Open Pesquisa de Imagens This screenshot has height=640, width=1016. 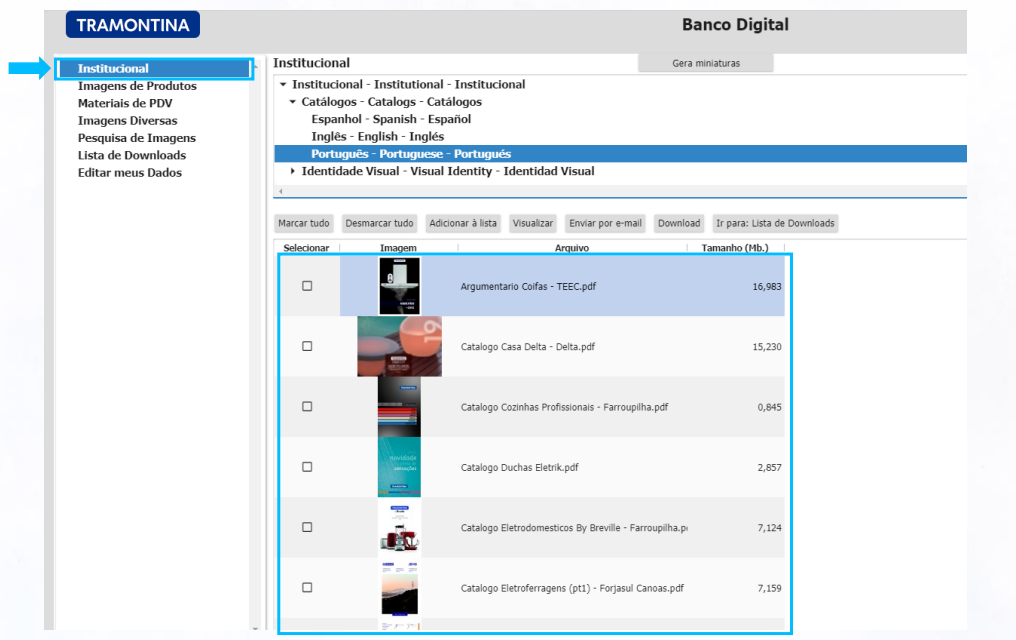[137, 138]
